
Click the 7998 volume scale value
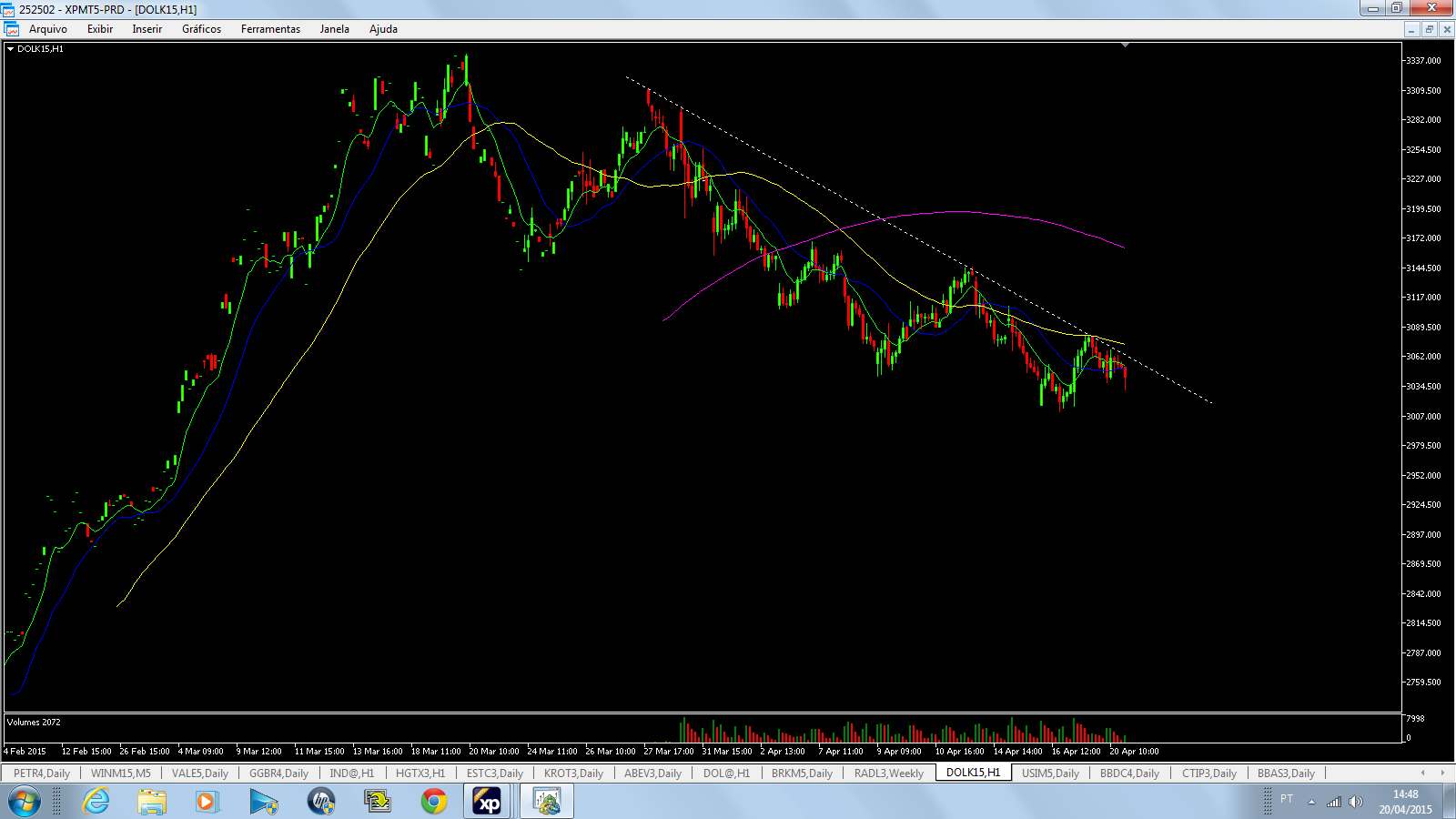(x=1415, y=719)
